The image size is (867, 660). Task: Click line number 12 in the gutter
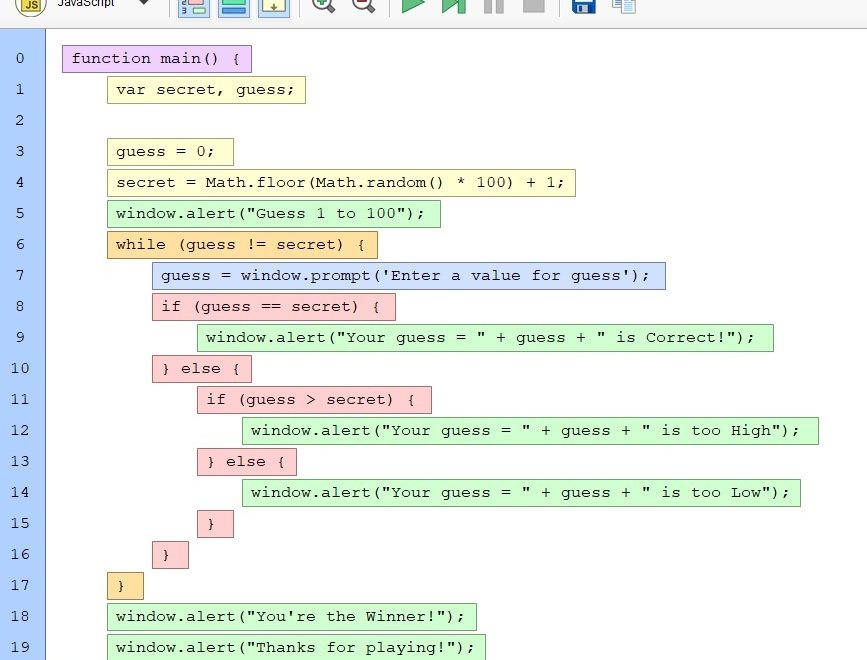(21, 431)
